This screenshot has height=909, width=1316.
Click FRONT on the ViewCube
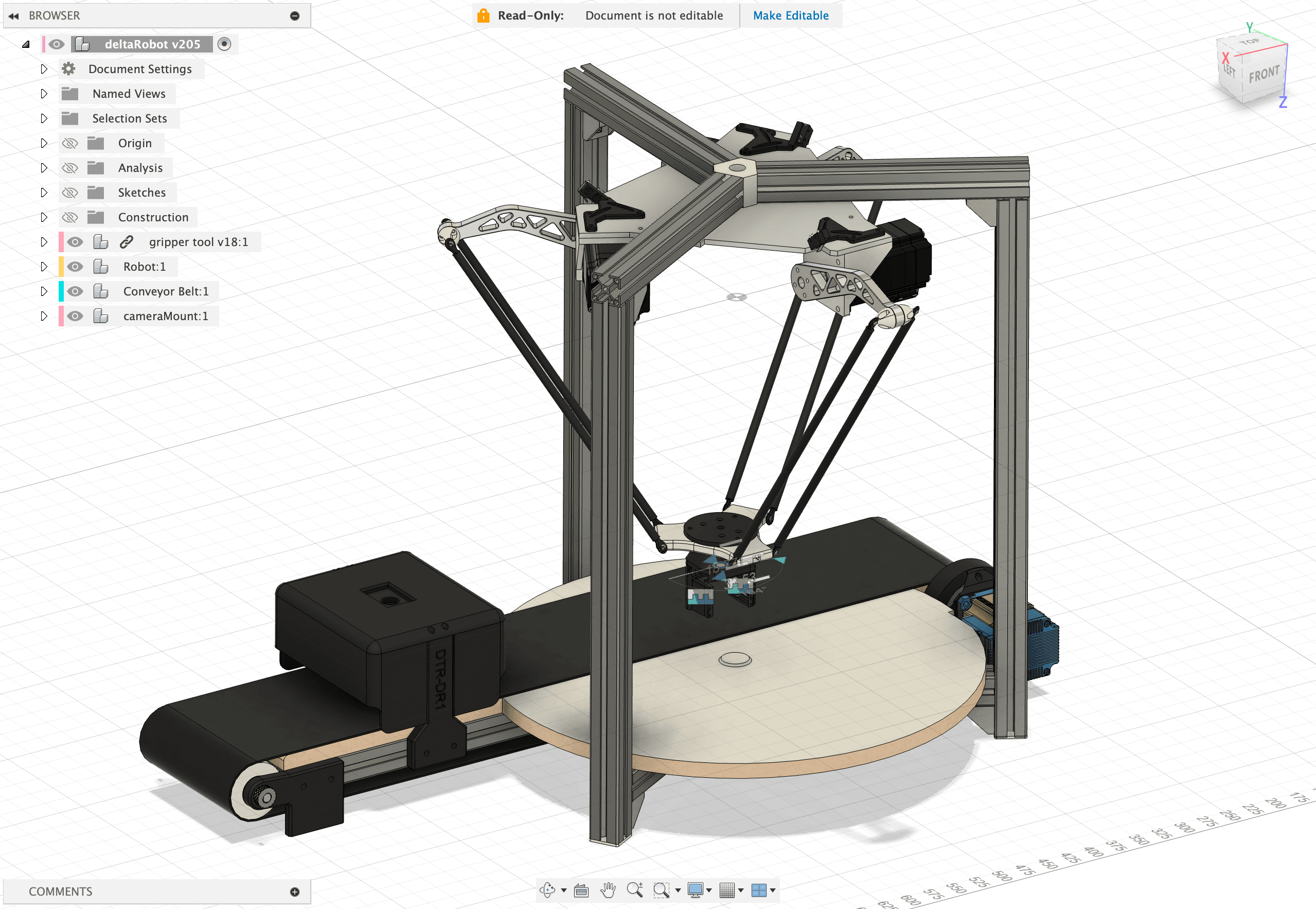[x=1262, y=73]
